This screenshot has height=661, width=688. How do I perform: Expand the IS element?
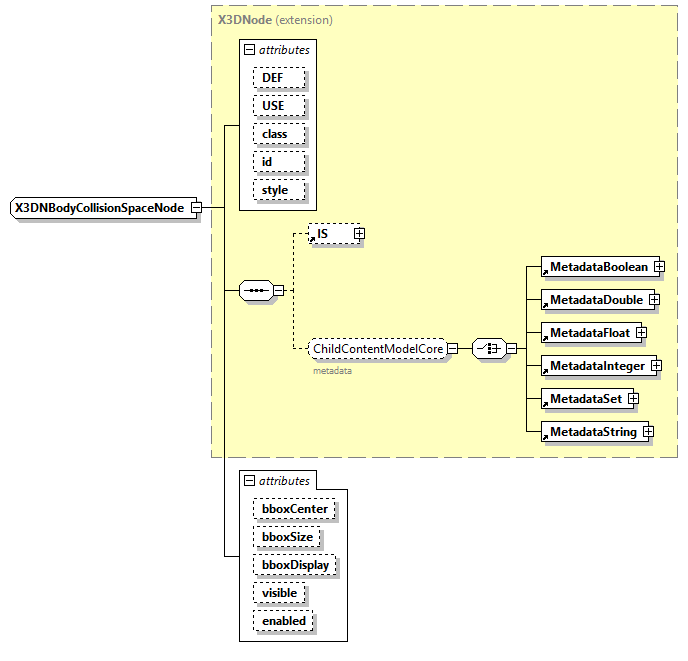pyautogui.click(x=359, y=234)
